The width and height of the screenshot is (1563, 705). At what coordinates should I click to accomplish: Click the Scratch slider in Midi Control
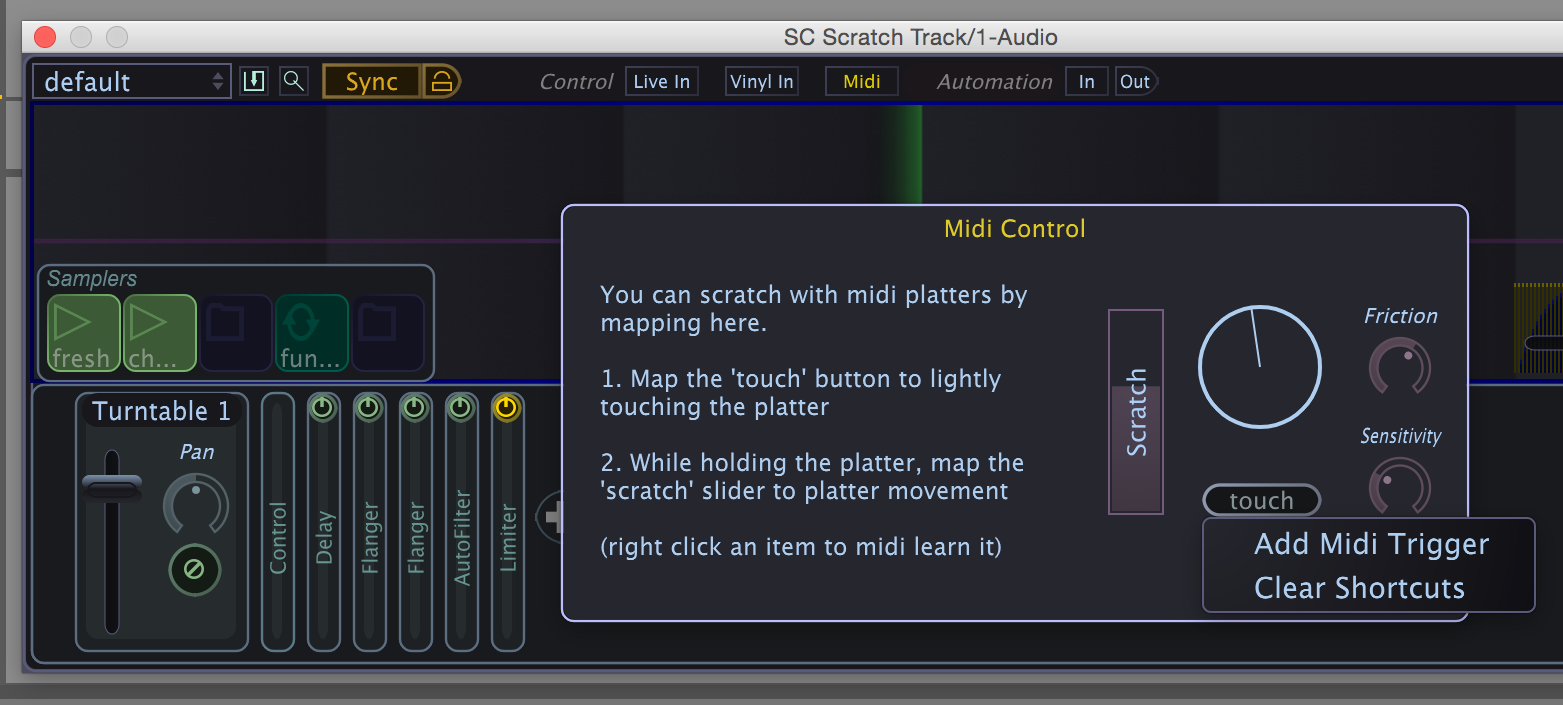[1136, 412]
